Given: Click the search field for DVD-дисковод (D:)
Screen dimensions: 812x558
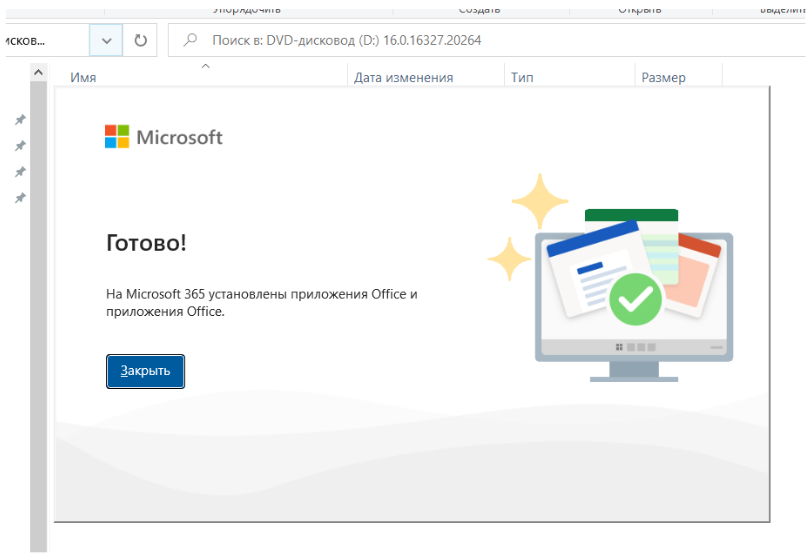Looking at the screenshot, I should pyautogui.click(x=450, y=41).
